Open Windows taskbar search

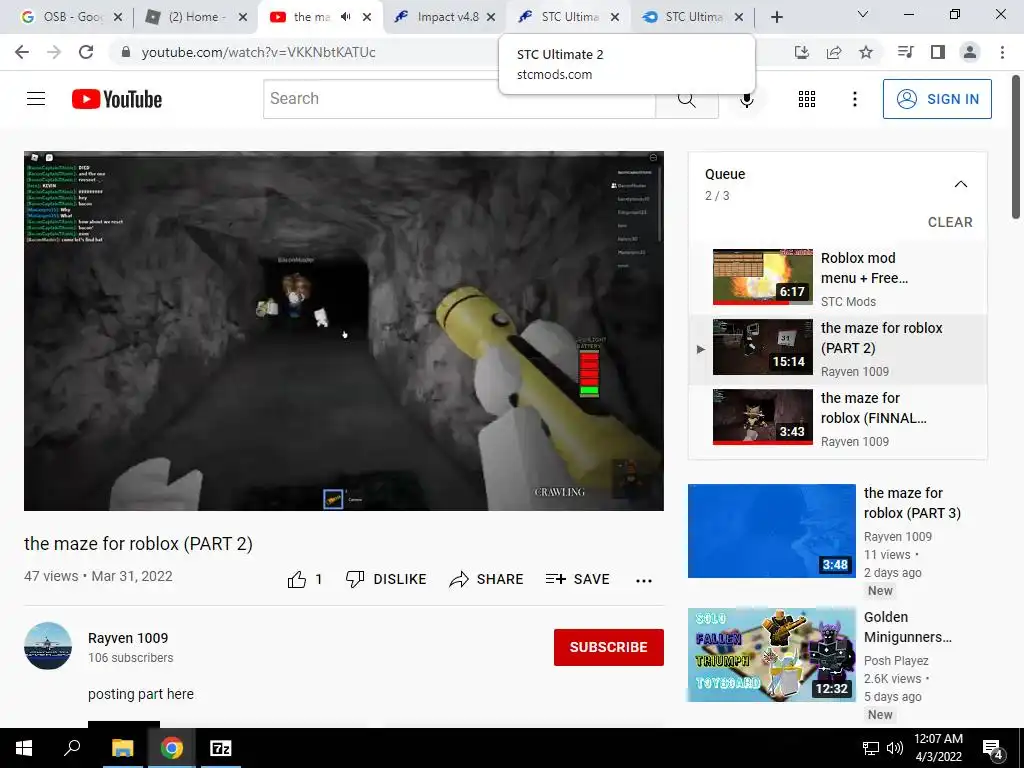[72, 748]
